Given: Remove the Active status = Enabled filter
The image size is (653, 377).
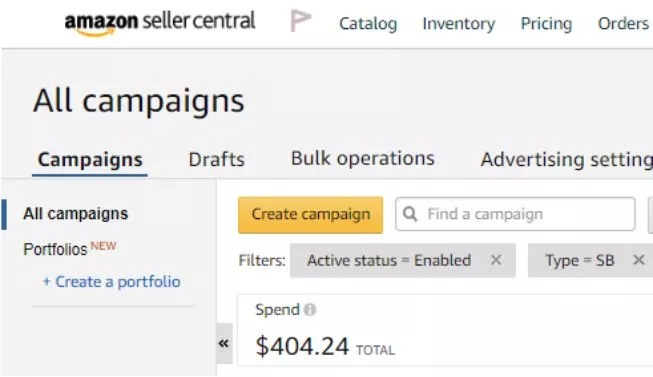Looking at the screenshot, I should pyautogui.click(x=496, y=260).
